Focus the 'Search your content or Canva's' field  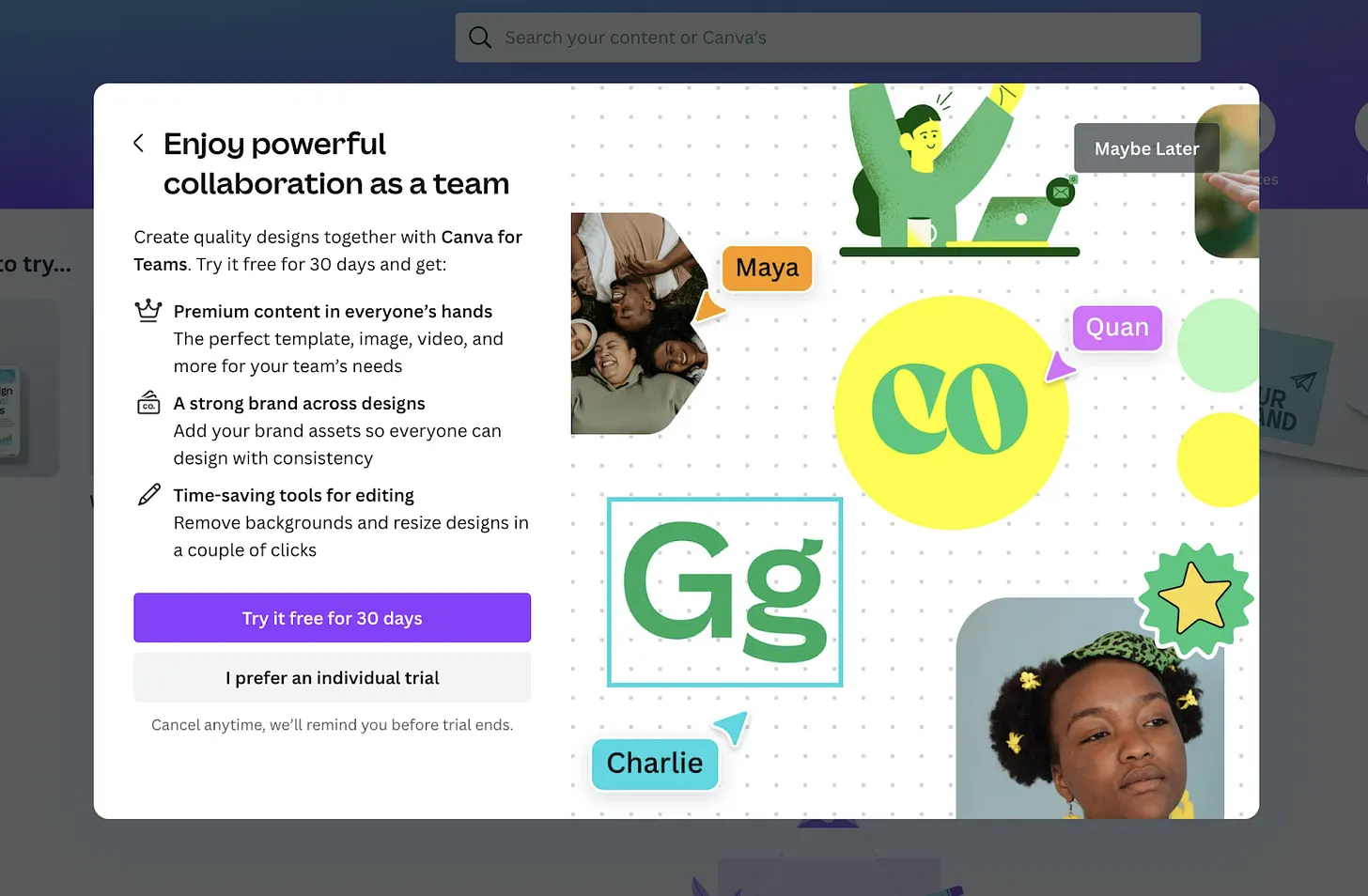pyautogui.click(x=828, y=38)
